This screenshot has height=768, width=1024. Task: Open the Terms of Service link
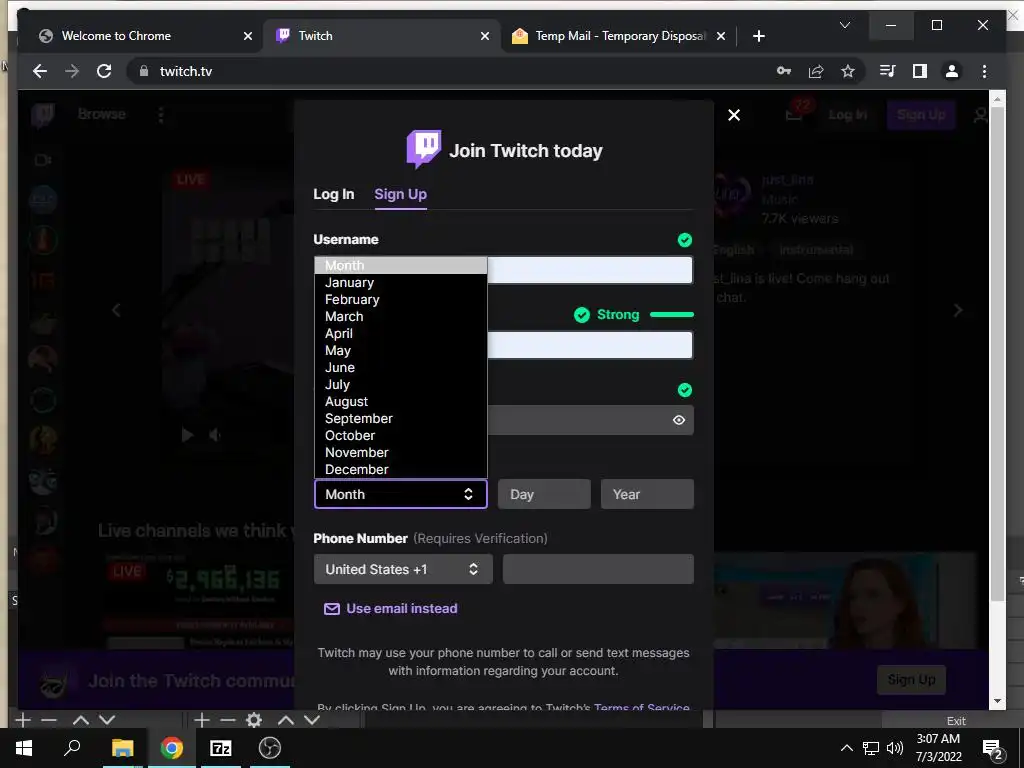point(641,707)
